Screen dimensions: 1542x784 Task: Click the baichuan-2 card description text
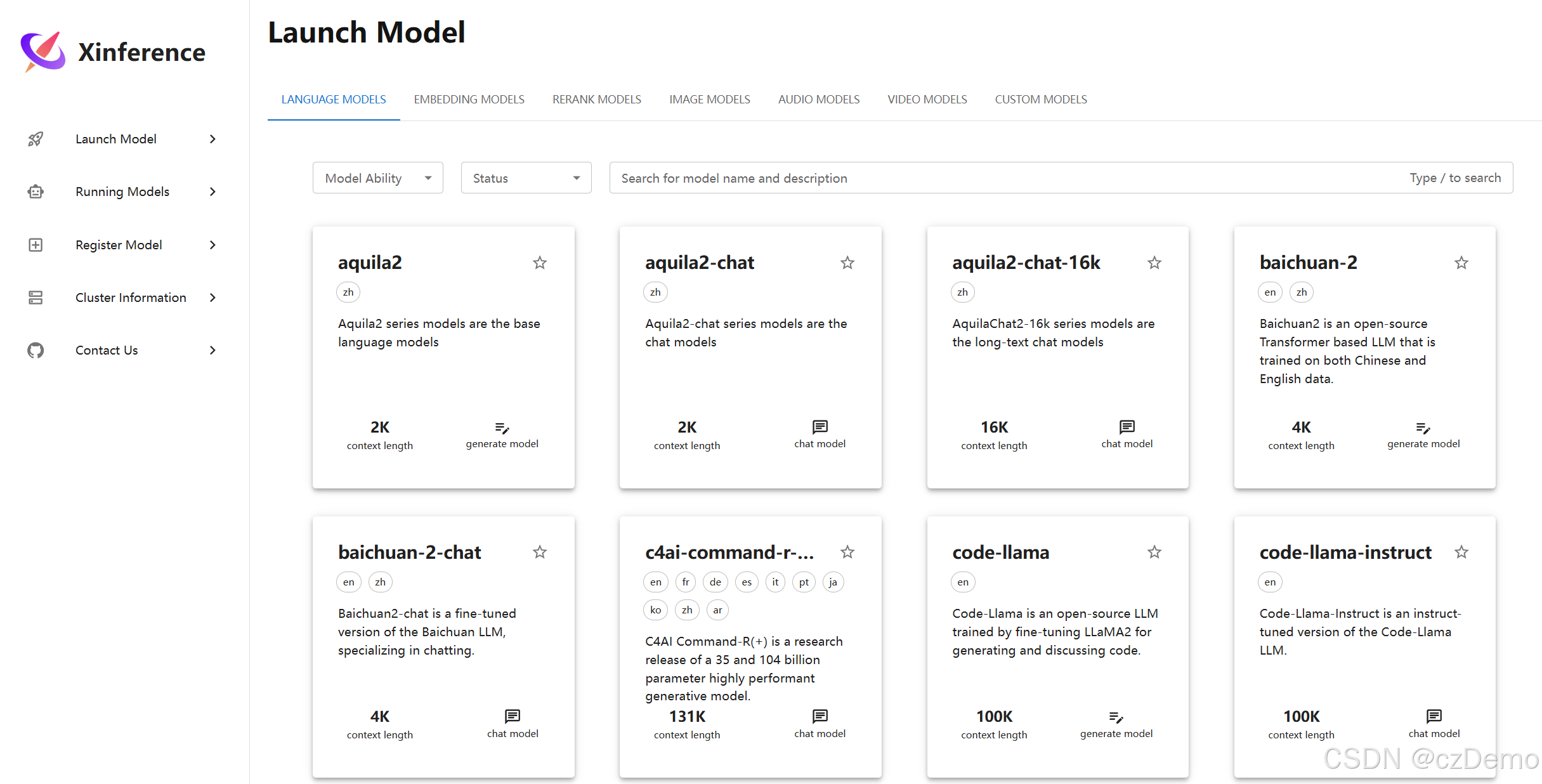pos(1347,351)
